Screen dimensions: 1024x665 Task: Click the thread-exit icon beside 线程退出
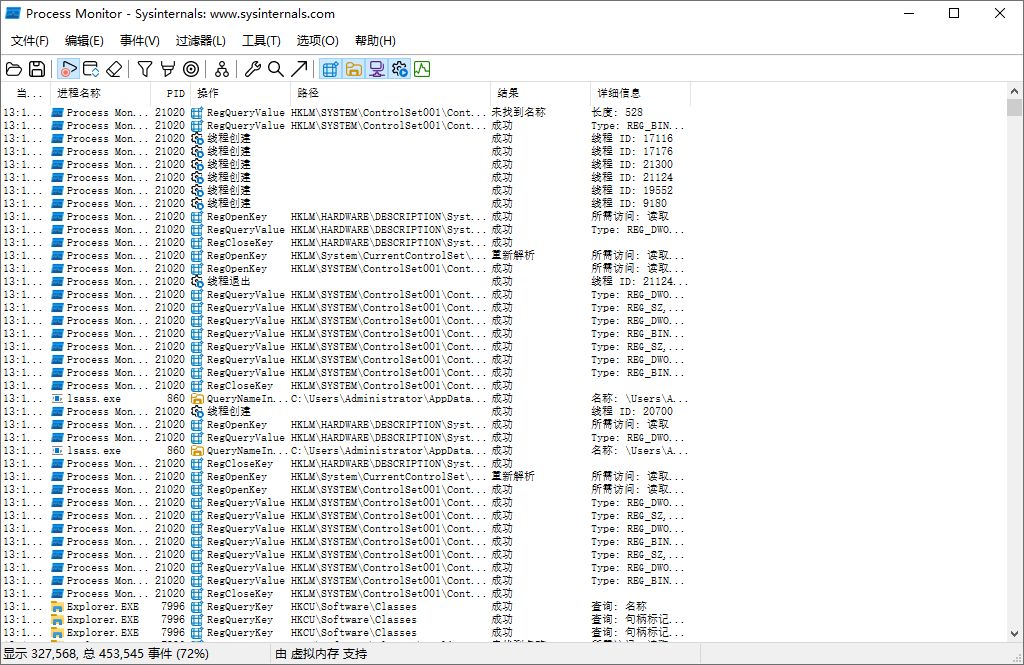197,282
